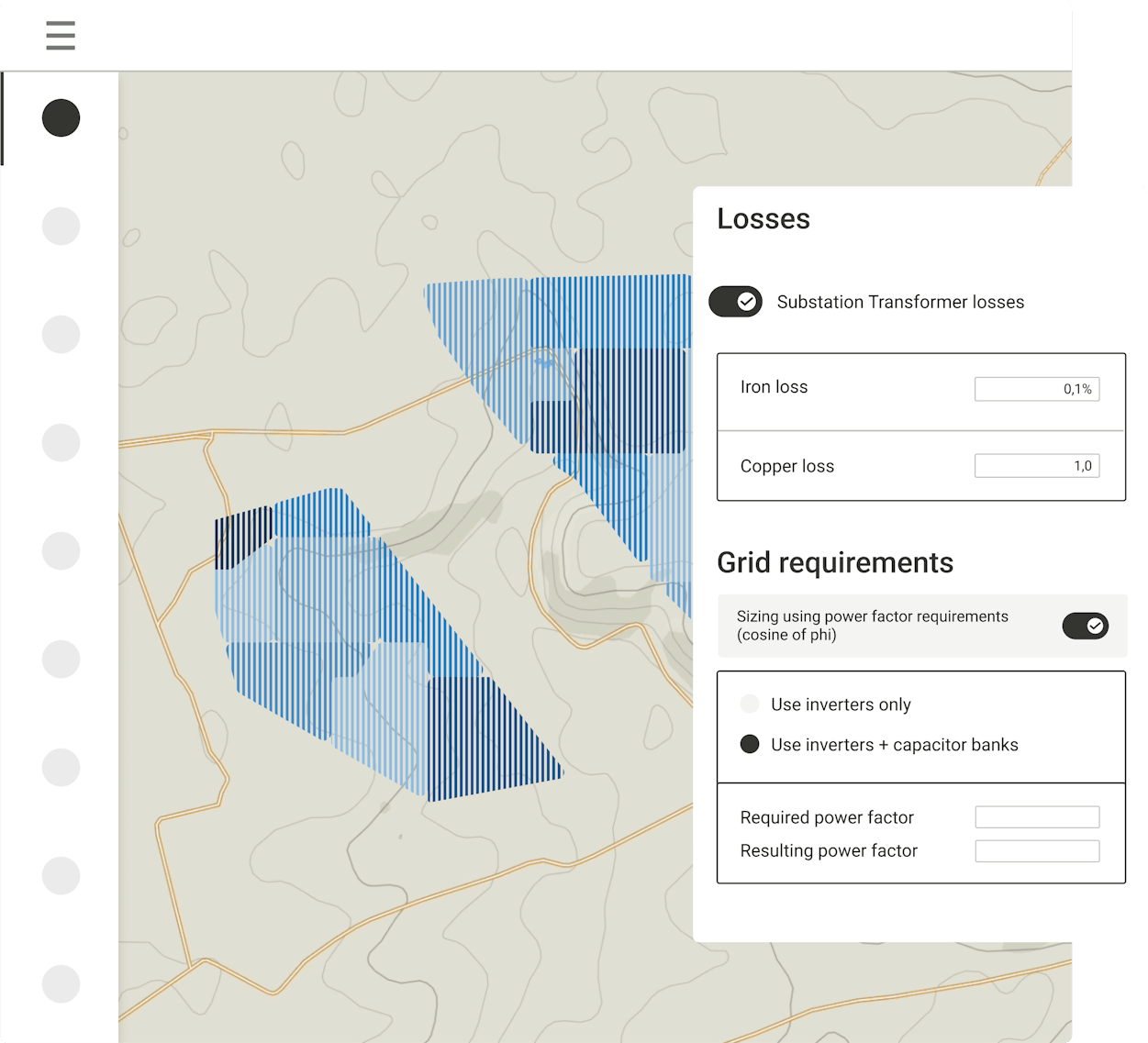Go to the fifth sidebar circle step

tap(61, 550)
